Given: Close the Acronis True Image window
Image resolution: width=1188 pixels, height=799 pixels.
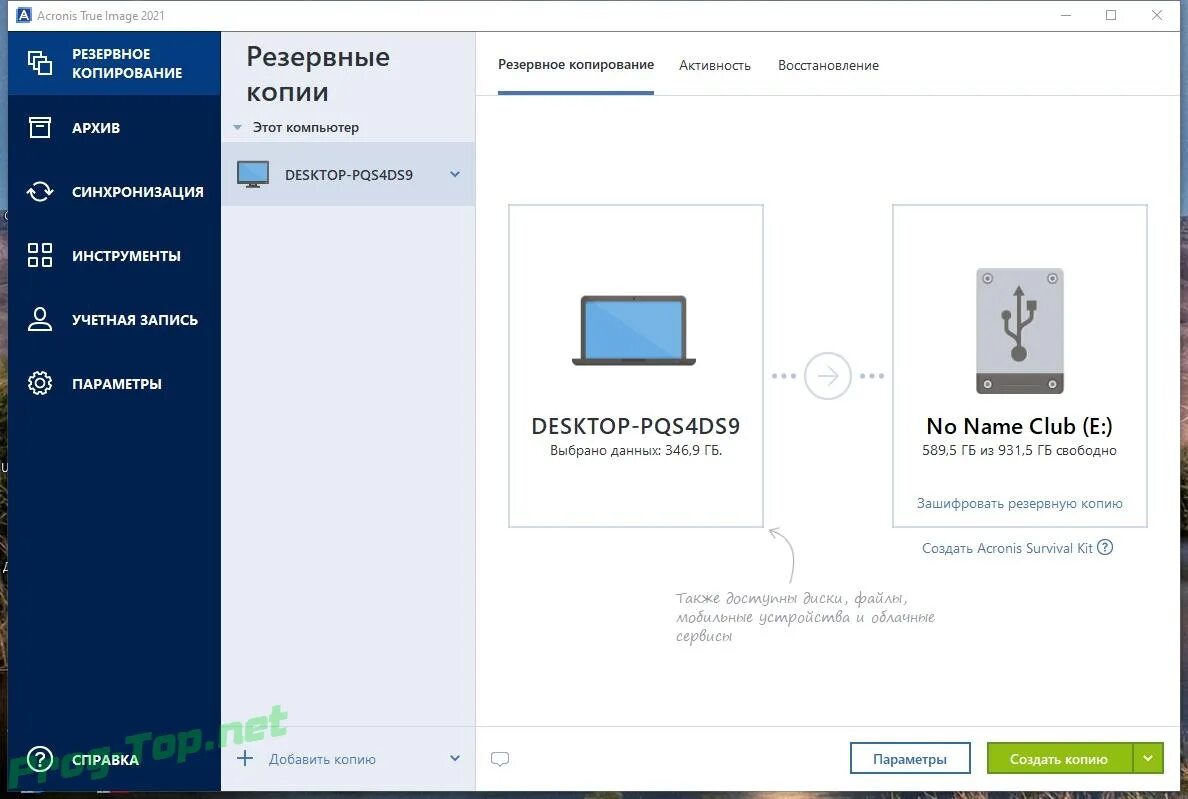Looking at the screenshot, I should (1157, 15).
